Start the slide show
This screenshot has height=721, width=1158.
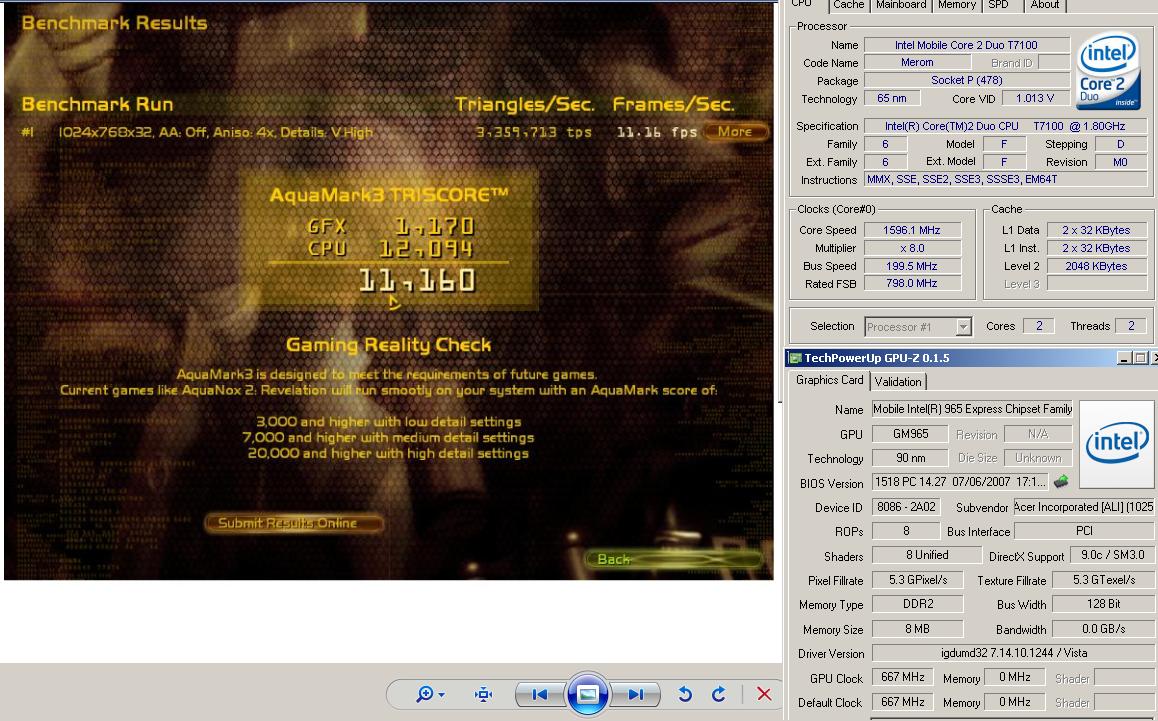[x=587, y=694]
